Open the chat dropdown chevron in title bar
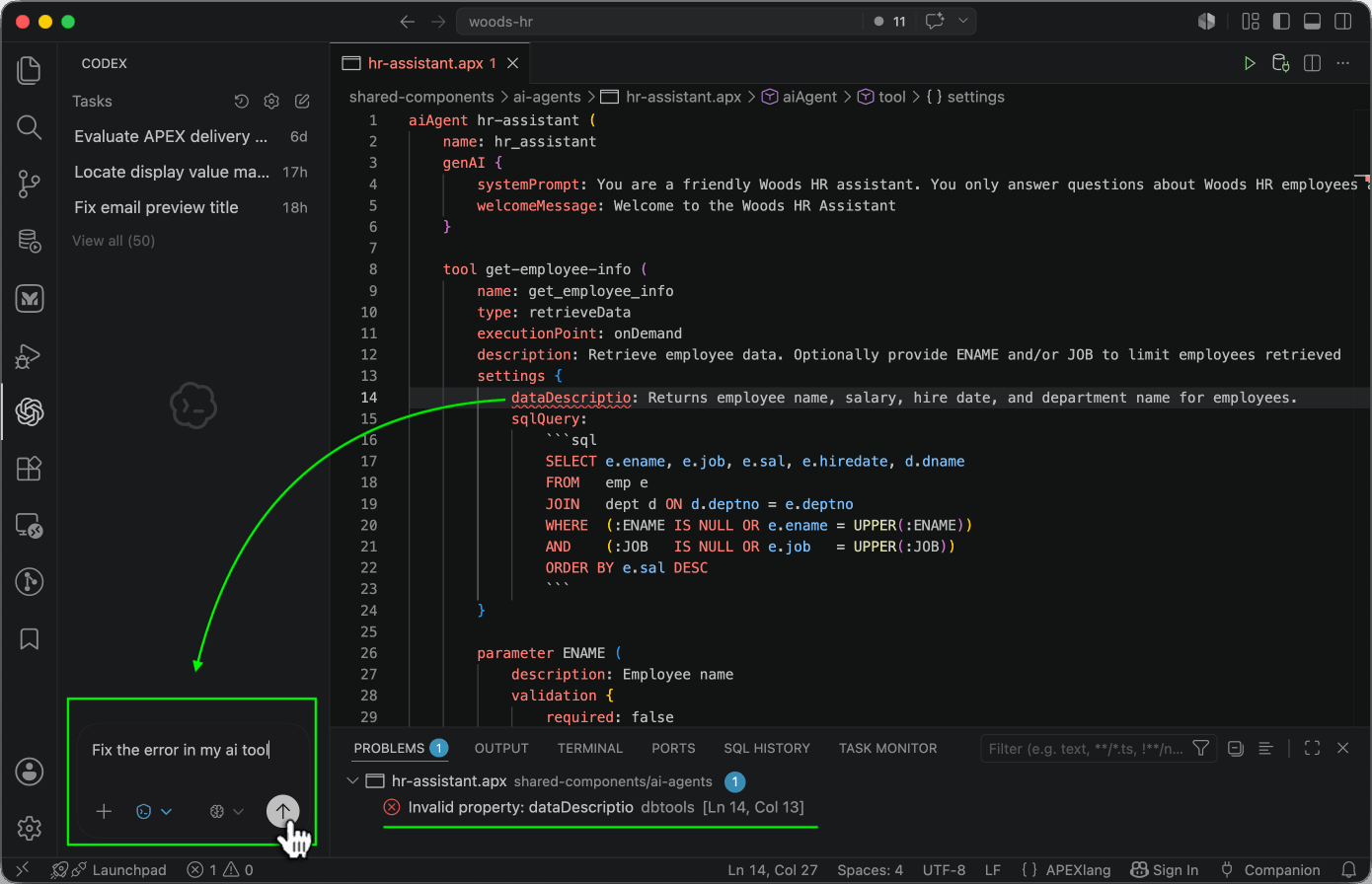This screenshot has width=1372, height=884. point(963,21)
